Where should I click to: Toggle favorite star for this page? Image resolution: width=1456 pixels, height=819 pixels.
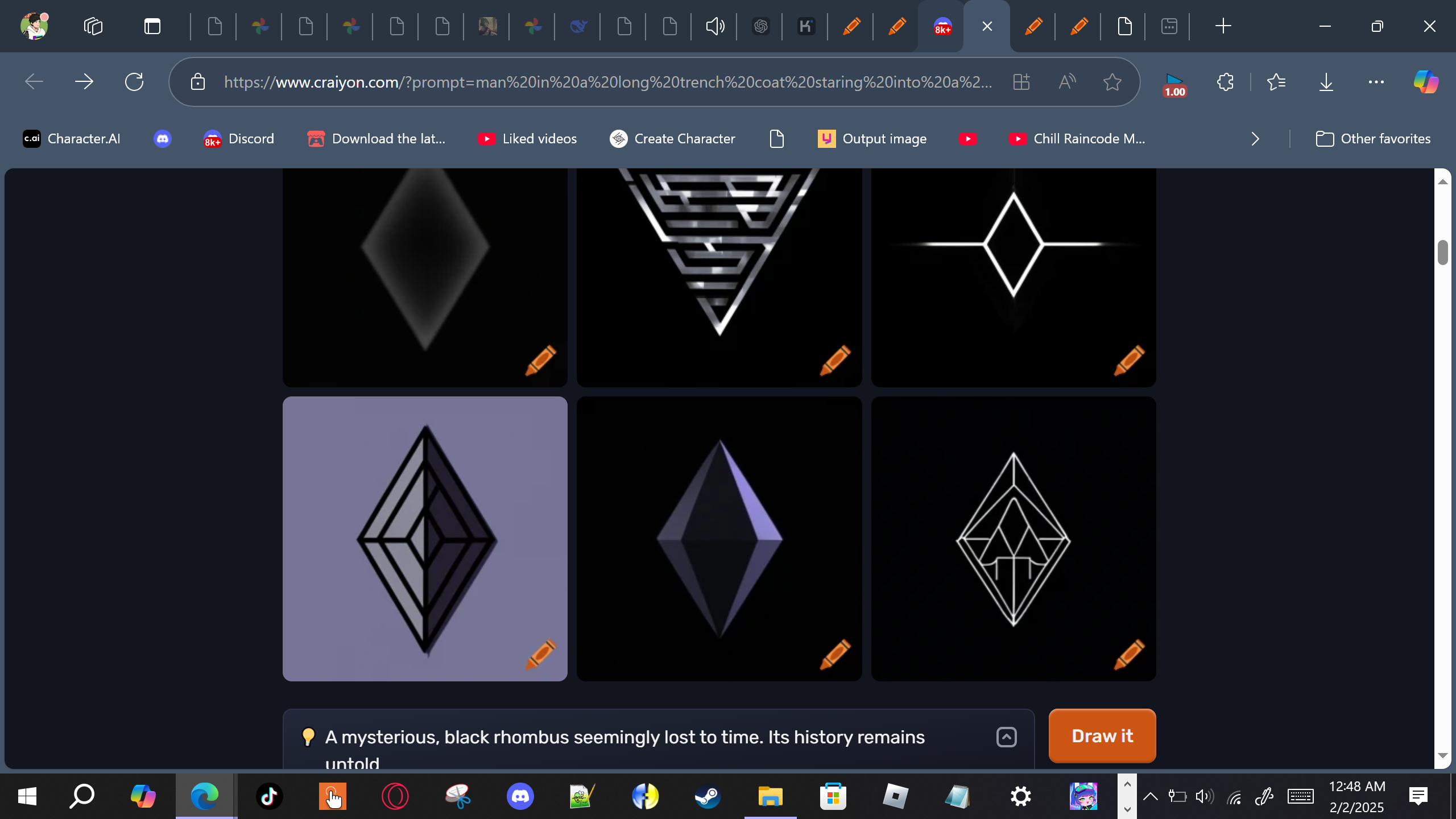(1112, 82)
